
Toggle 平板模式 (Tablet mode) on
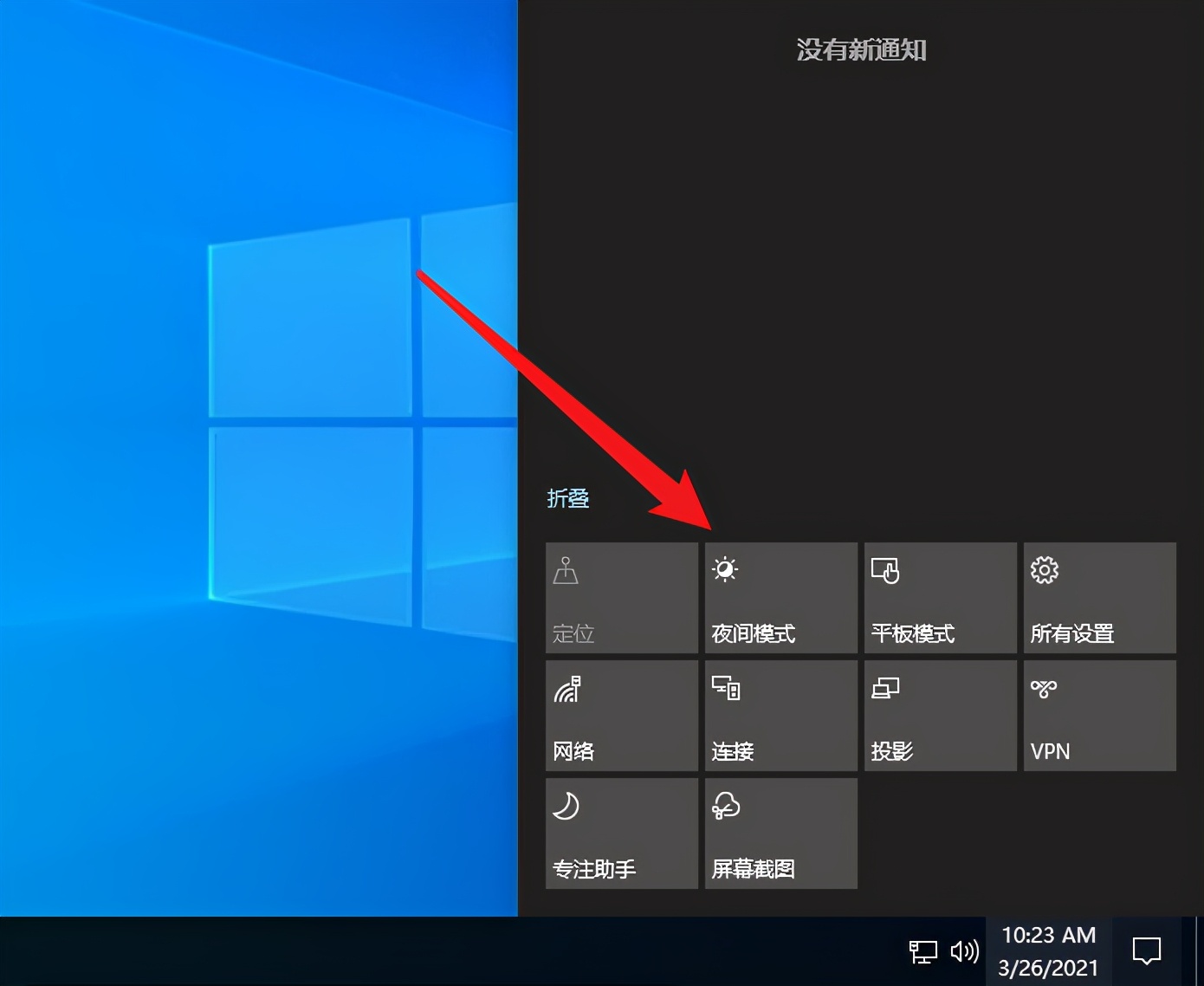click(939, 598)
